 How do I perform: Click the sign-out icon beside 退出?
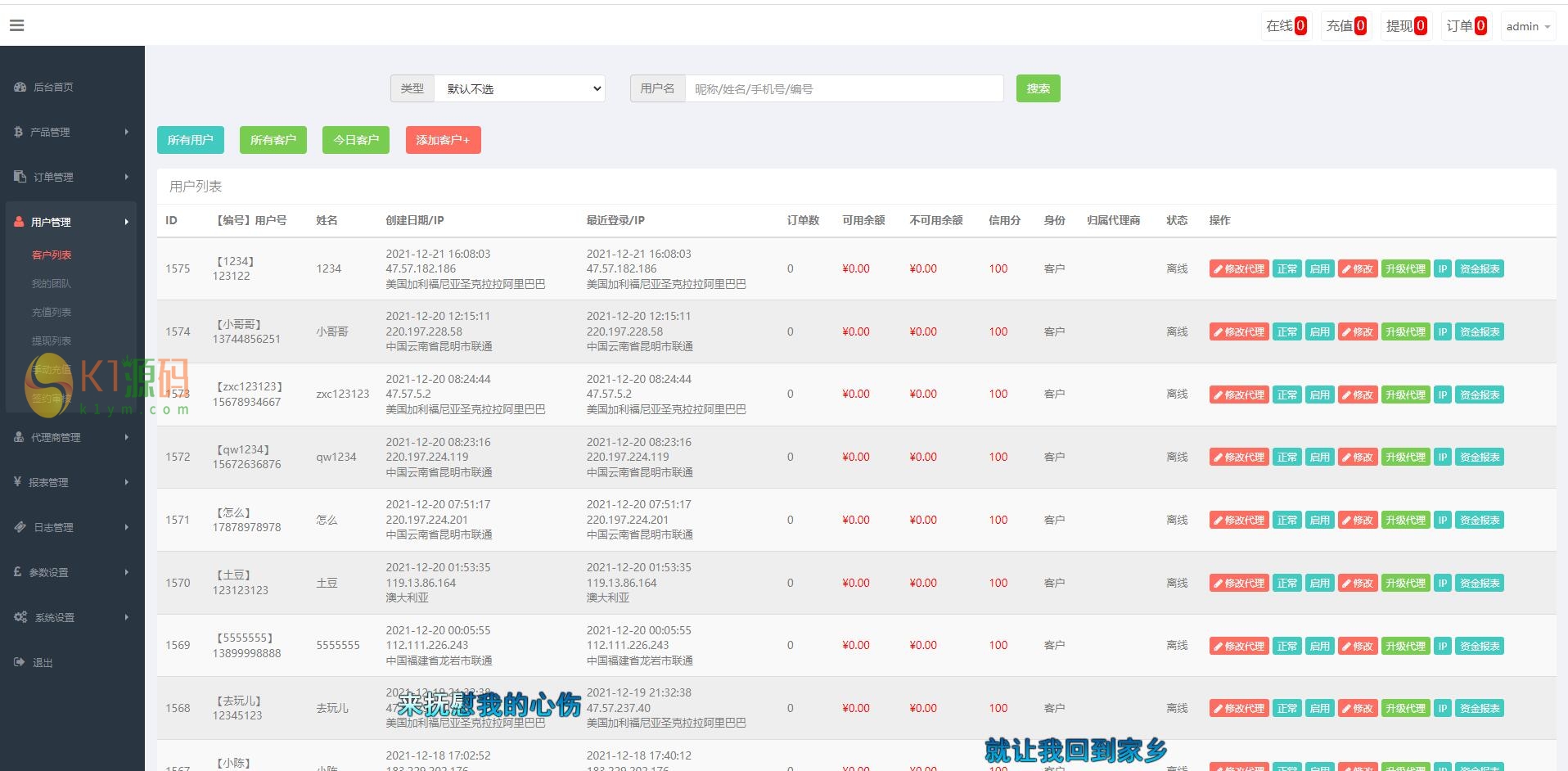[19, 662]
